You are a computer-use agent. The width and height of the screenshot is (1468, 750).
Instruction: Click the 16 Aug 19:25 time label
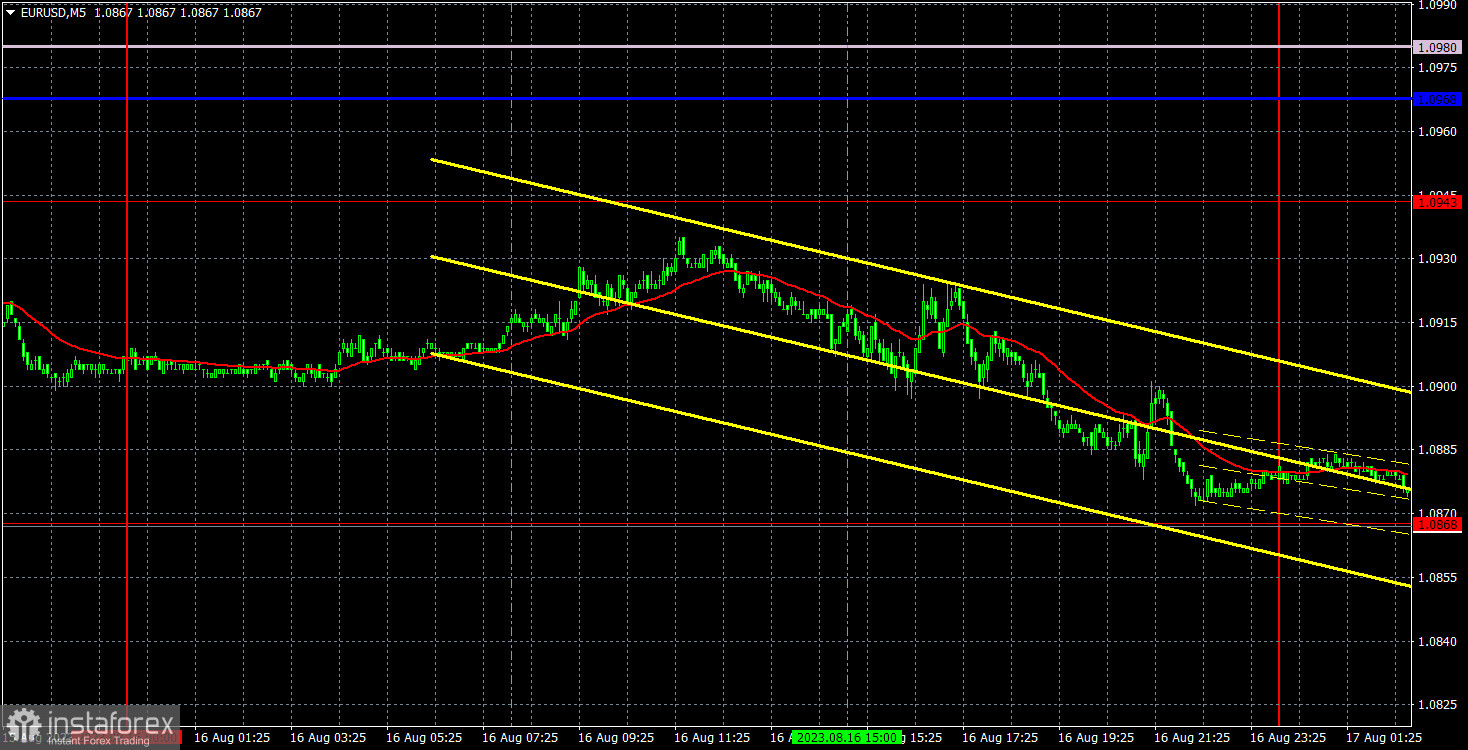pos(1096,737)
